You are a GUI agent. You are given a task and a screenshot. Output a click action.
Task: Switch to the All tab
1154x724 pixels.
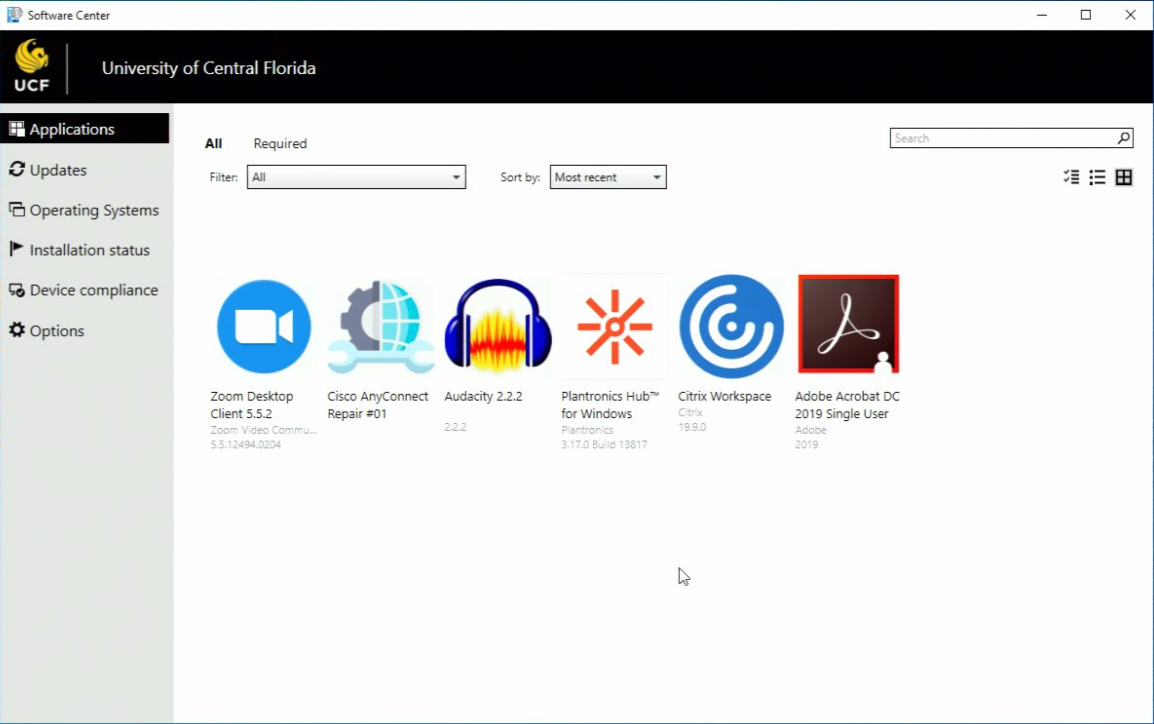(213, 143)
